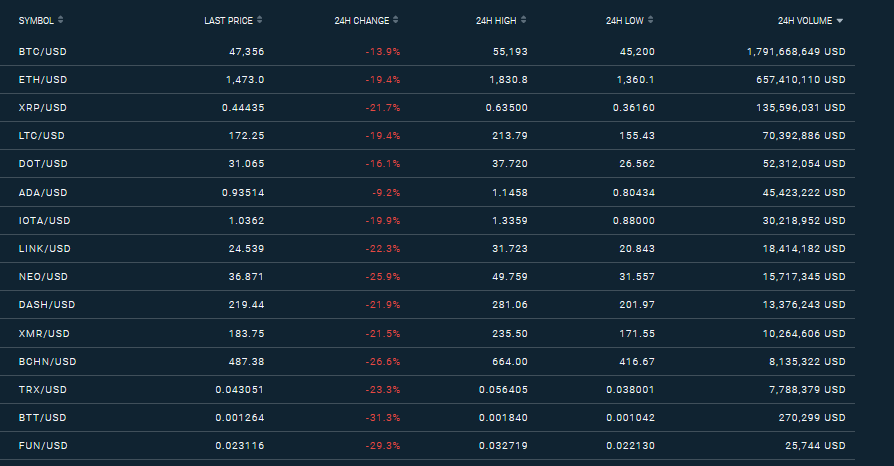Toggle 24H Volume descending sort arrow
This screenshot has width=894, height=466.
pos(839,21)
